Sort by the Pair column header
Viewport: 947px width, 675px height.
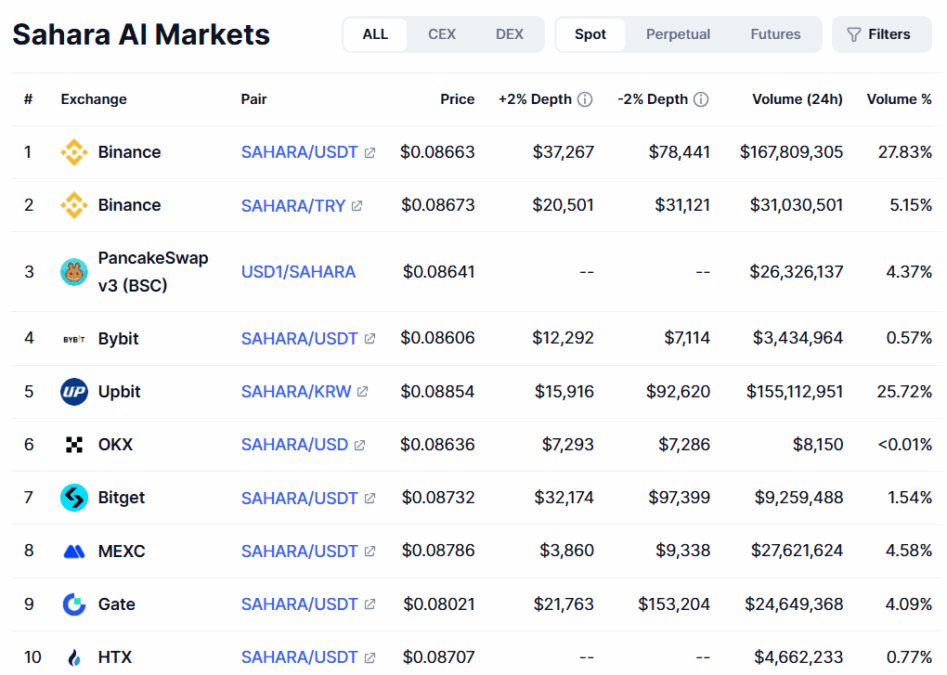click(254, 100)
